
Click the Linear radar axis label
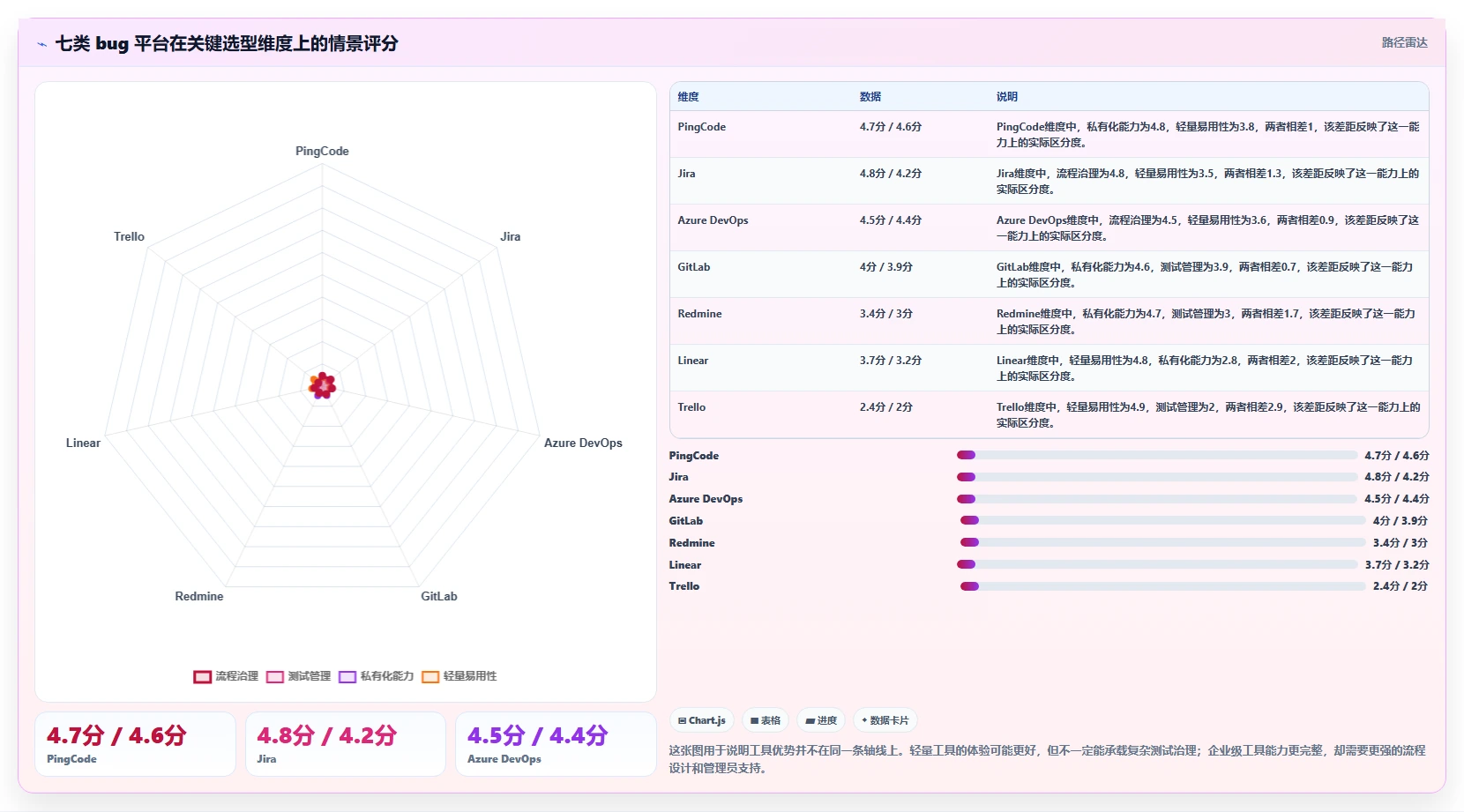point(83,443)
